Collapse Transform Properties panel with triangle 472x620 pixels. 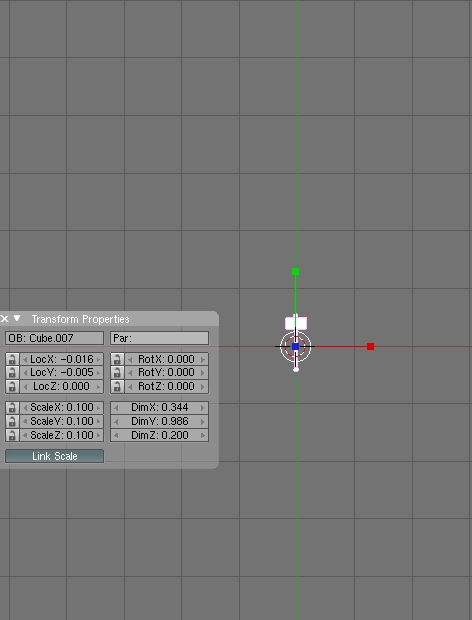click(17, 318)
